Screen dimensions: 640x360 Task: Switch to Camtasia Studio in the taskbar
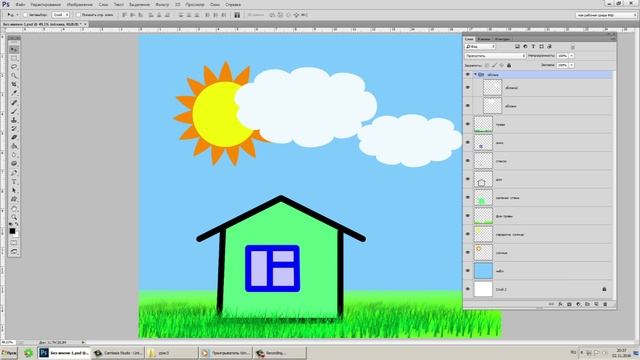[x=117, y=353]
